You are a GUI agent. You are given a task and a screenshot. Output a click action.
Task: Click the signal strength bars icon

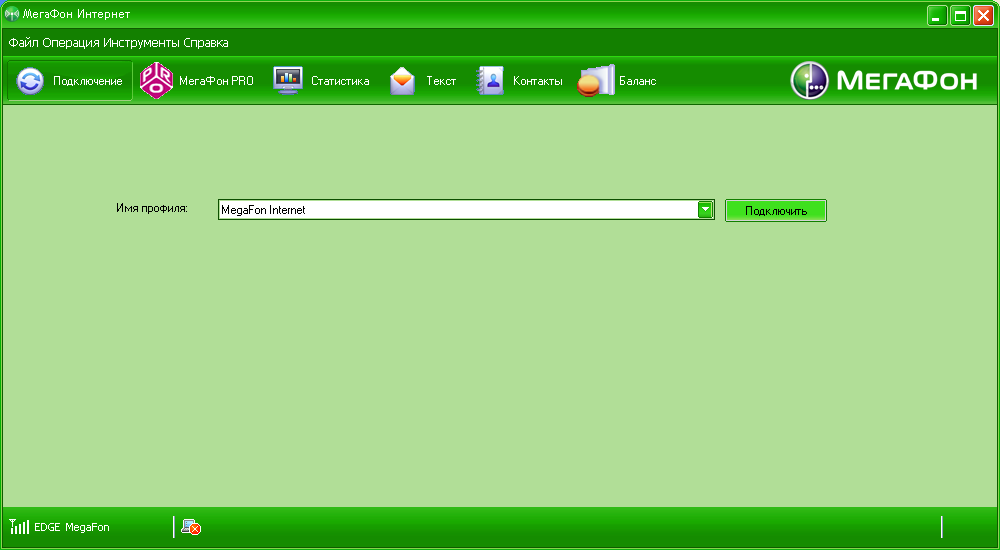coord(20,527)
